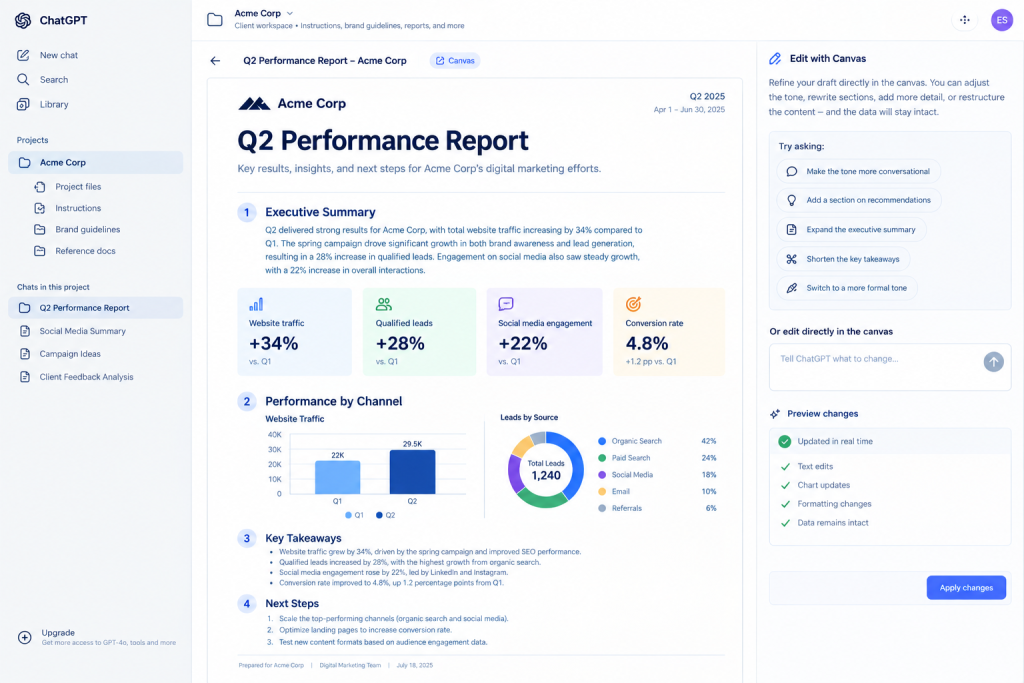Click the Apply changes button
The image size is (1024, 683).
[x=966, y=588]
